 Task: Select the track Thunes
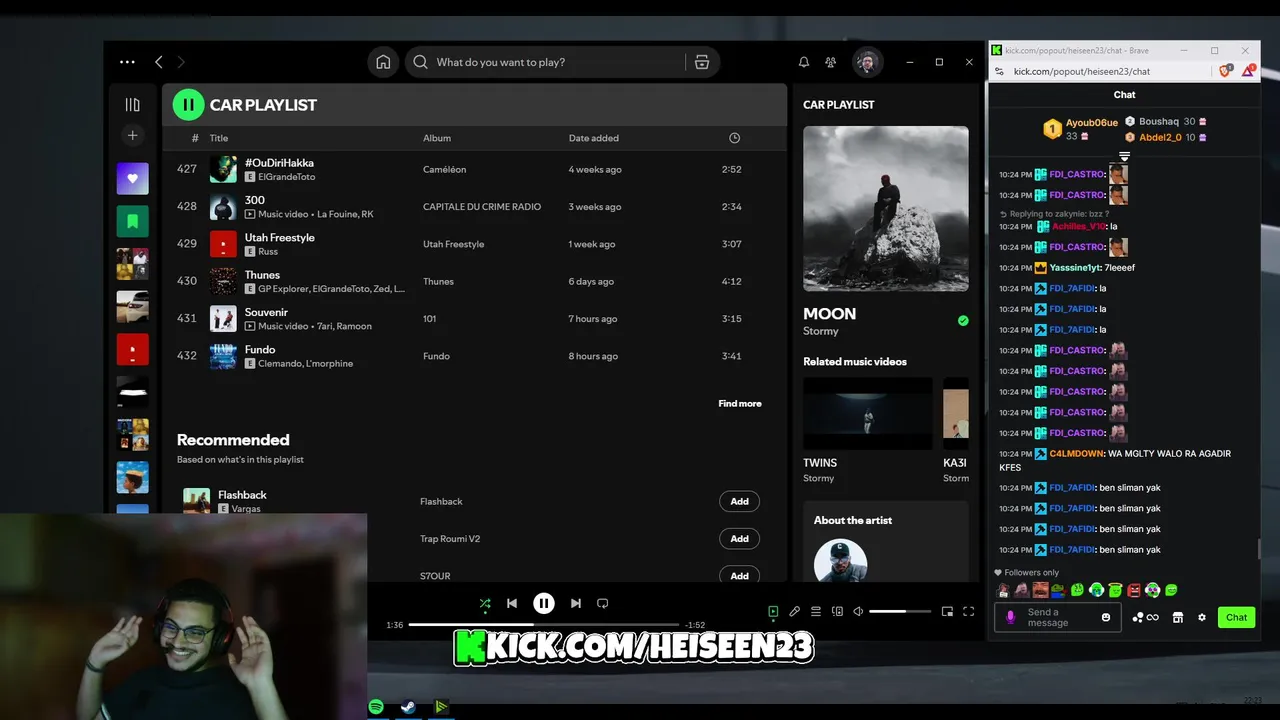[262, 275]
